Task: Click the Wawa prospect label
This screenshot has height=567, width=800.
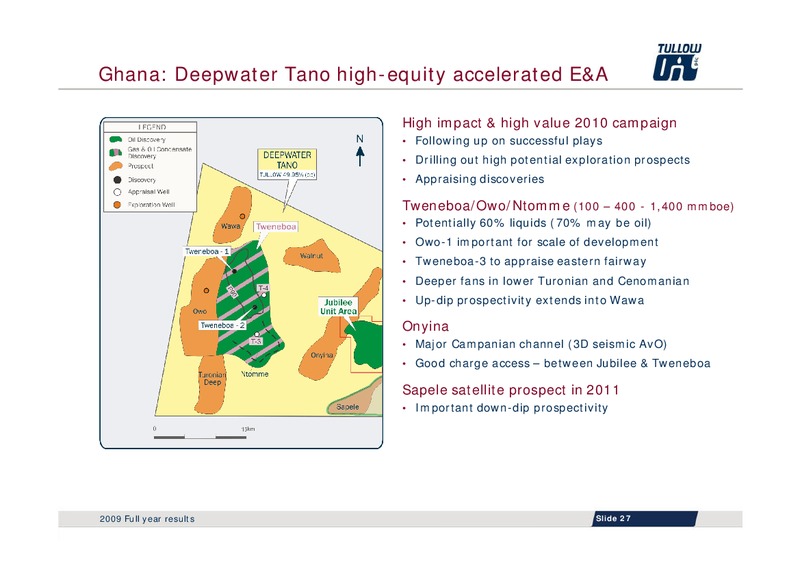Action: click(231, 226)
